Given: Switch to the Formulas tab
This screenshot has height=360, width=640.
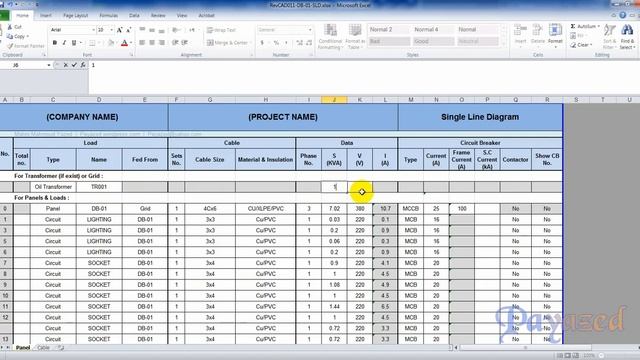Looking at the screenshot, I should (x=109, y=16).
